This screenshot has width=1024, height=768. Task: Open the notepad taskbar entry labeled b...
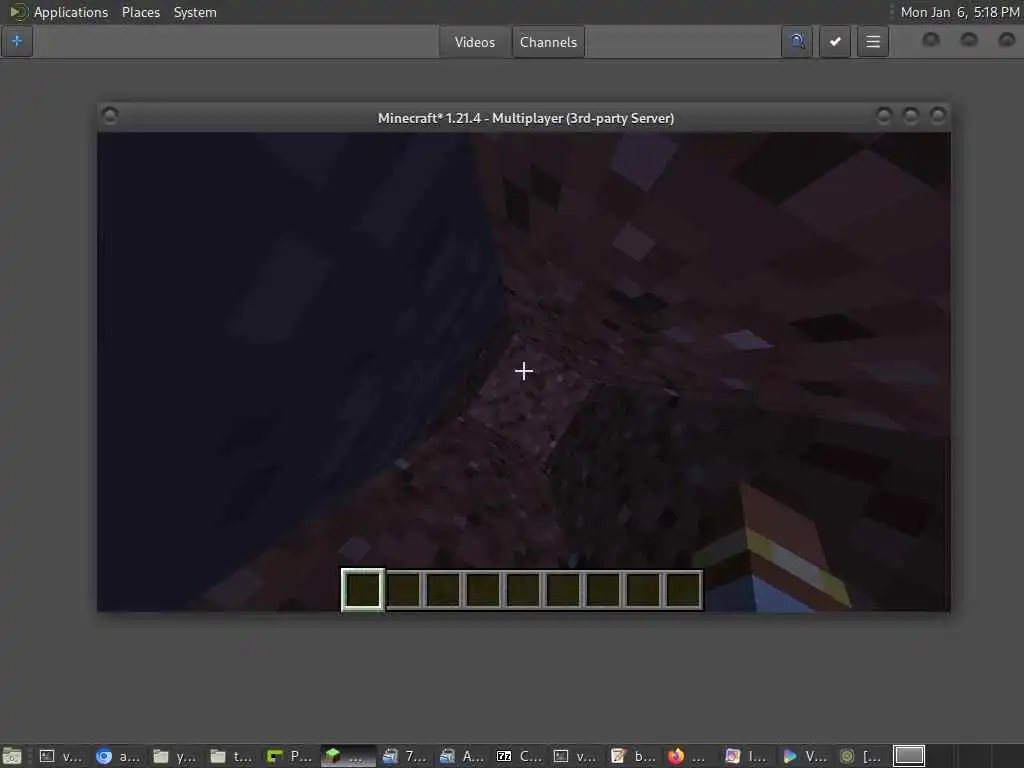pyautogui.click(x=633, y=756)
